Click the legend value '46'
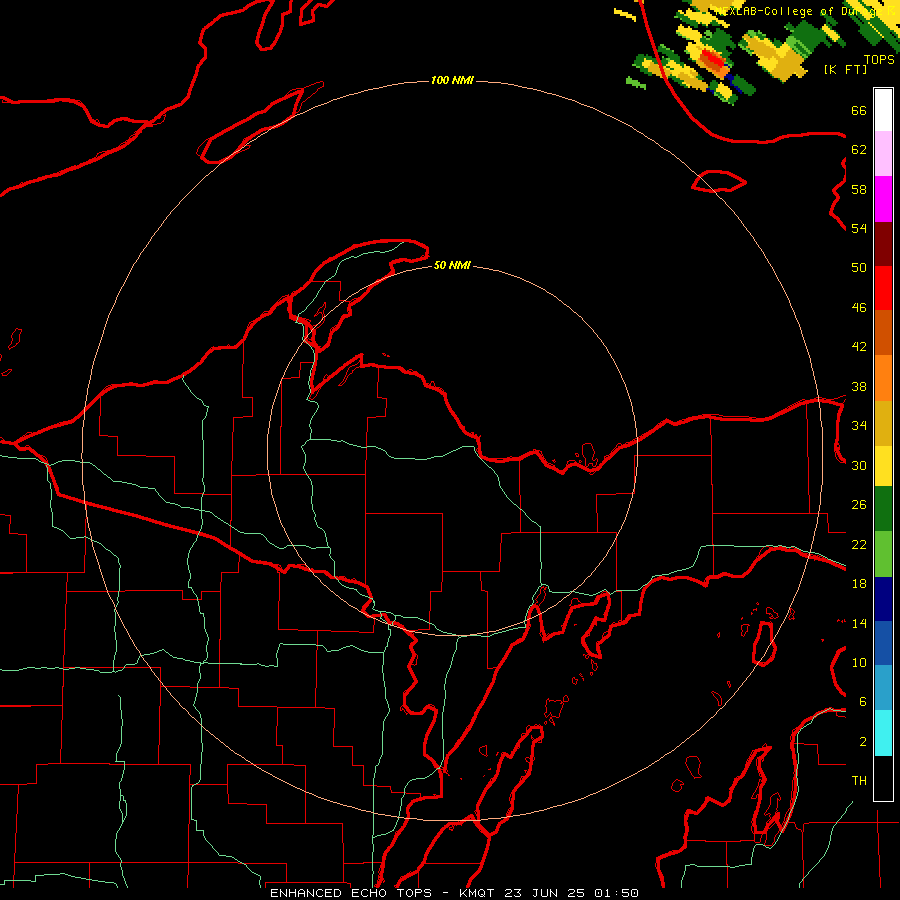The image size is (900, 900). [x=859, y=308]
